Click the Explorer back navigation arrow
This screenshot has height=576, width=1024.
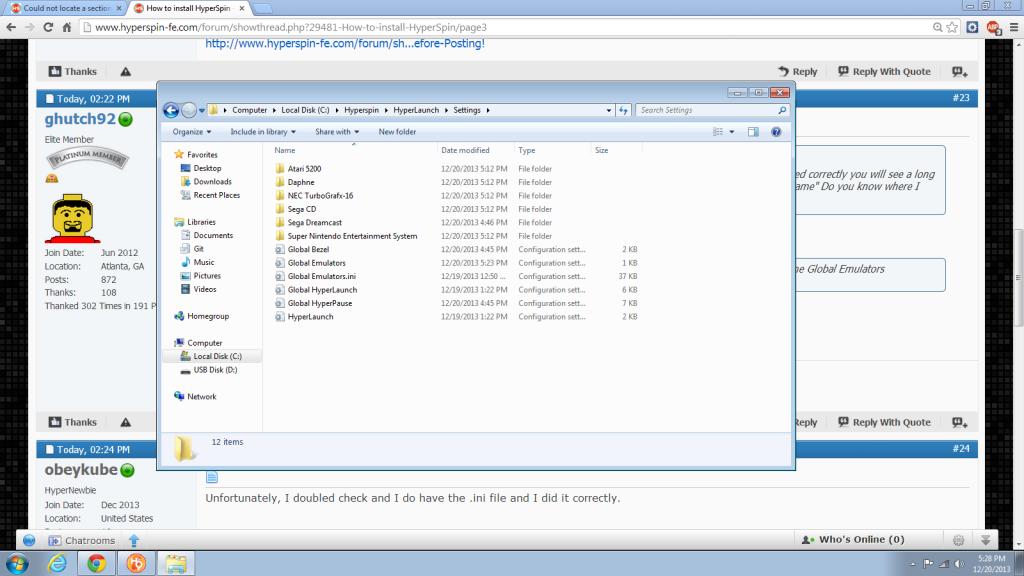tap(171, 110)
